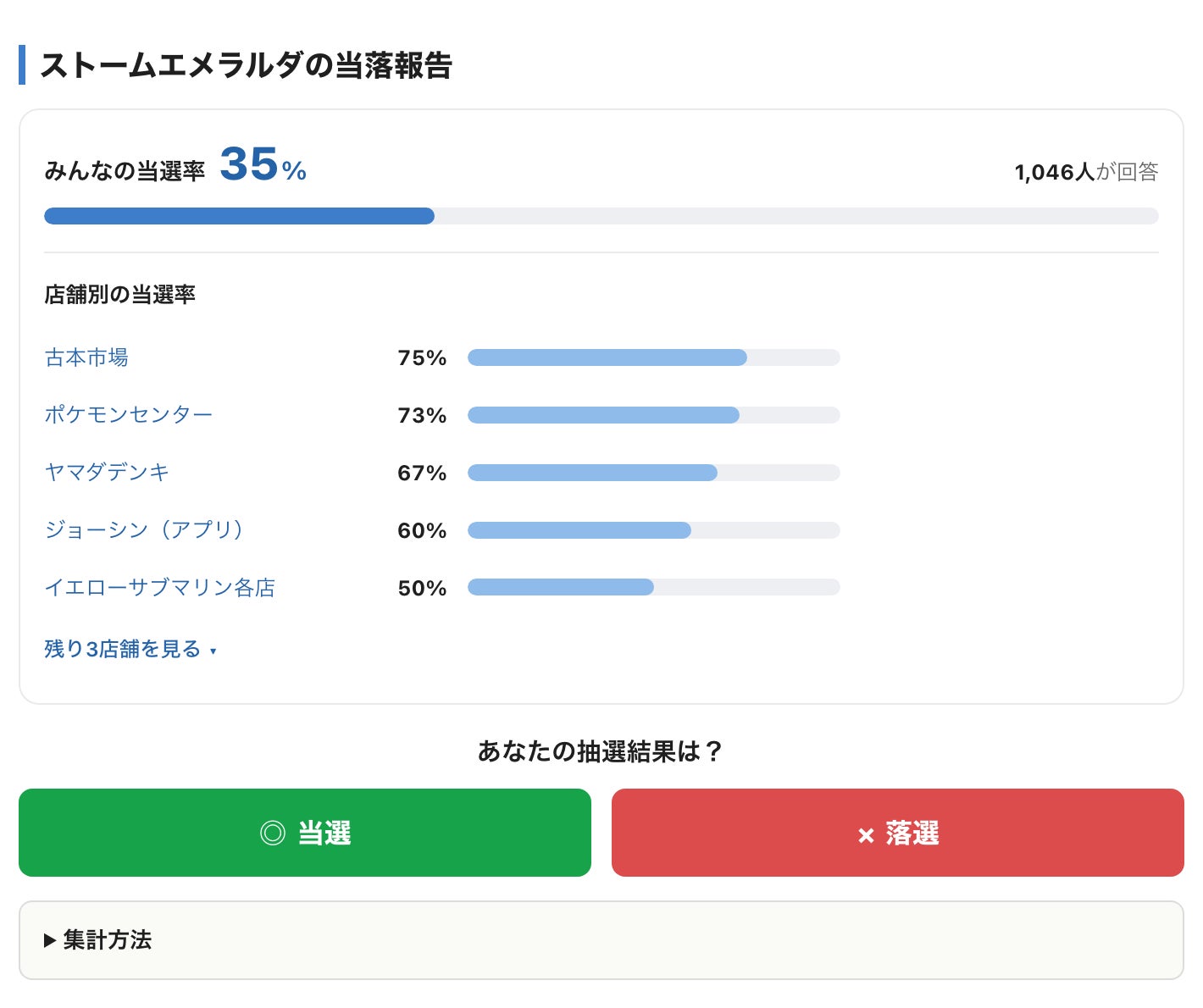Screen dimensions: 1203x1008
Task: Open the ジョーシン（アプリ） store link
Action: pos(145,530)
